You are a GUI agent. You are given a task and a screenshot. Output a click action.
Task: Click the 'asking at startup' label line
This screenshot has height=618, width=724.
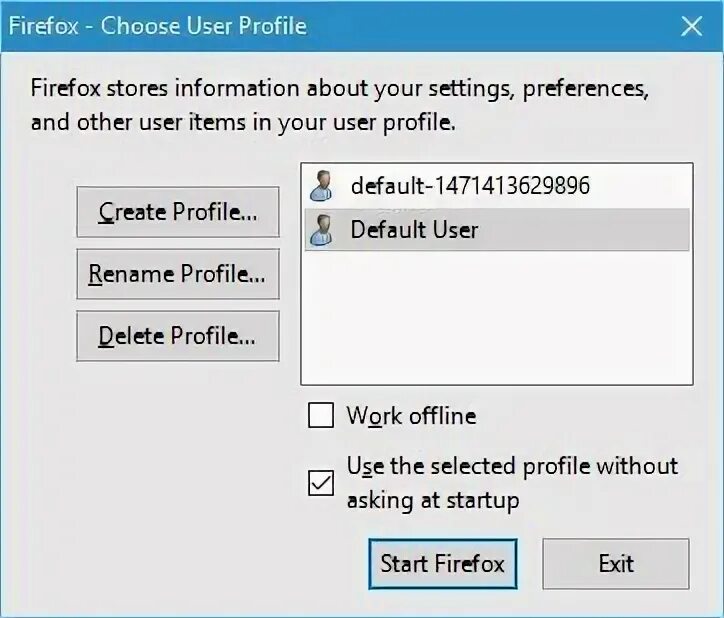pos(433,501)
